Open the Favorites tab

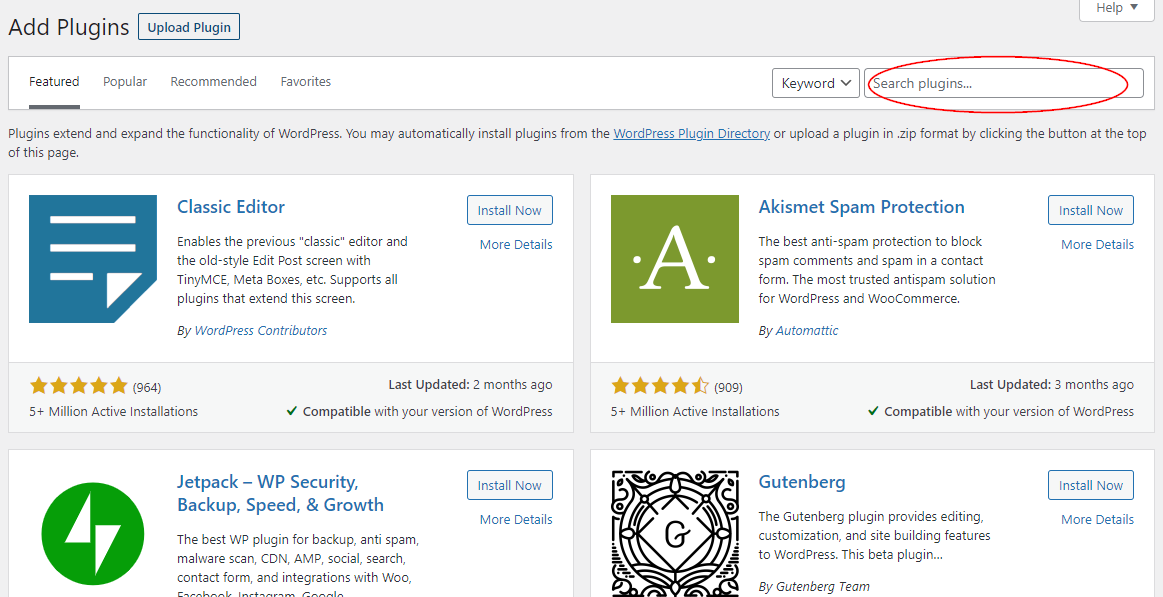pyautogui.click(x=306, y=82)
